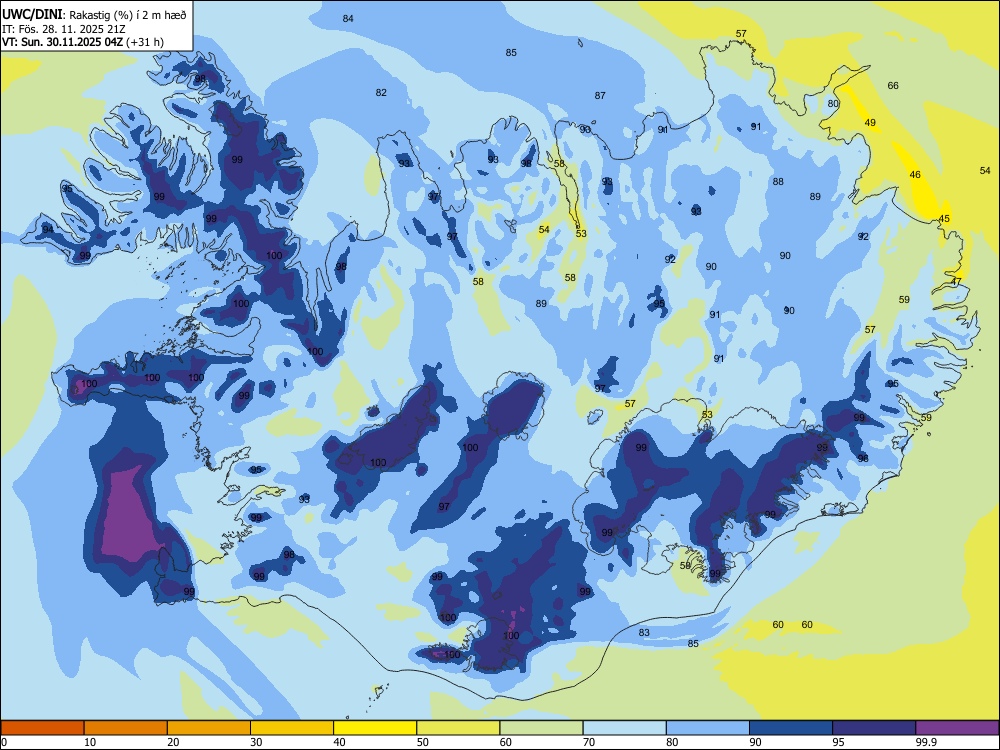Click the 20–30 legend color swatch
Screen dimensions: 1000x750
pos(209,728)
